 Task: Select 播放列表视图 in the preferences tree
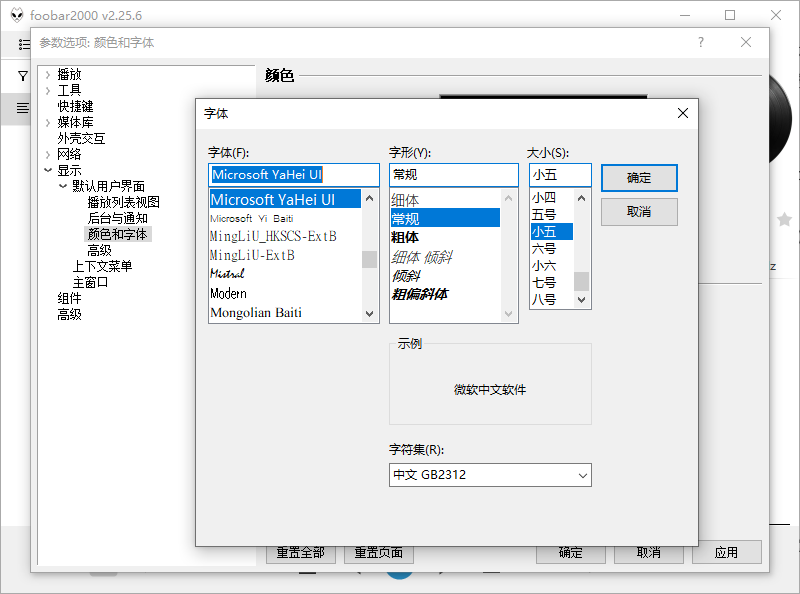pos(122,202)
